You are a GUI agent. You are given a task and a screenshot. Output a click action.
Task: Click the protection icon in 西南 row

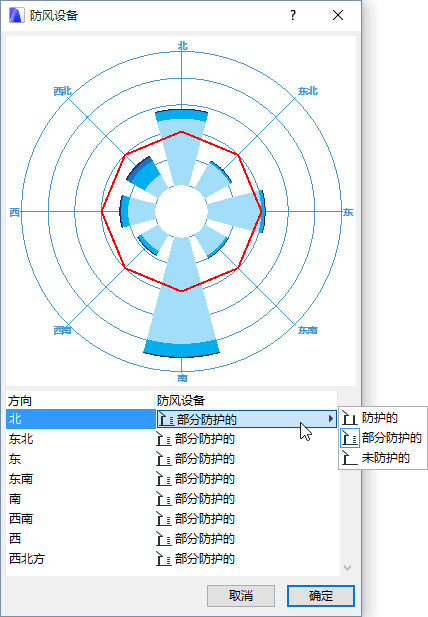tap(164, 519)
